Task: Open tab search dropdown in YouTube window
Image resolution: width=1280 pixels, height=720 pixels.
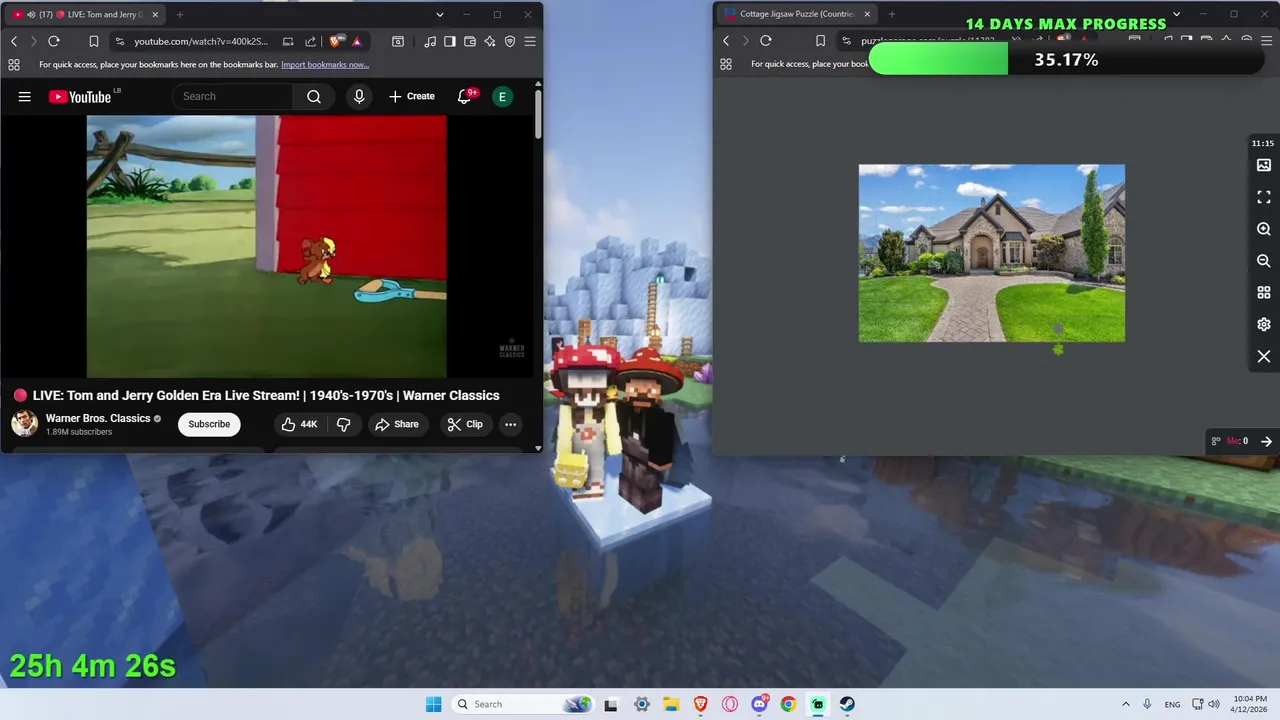Action: tap(439, 15)
